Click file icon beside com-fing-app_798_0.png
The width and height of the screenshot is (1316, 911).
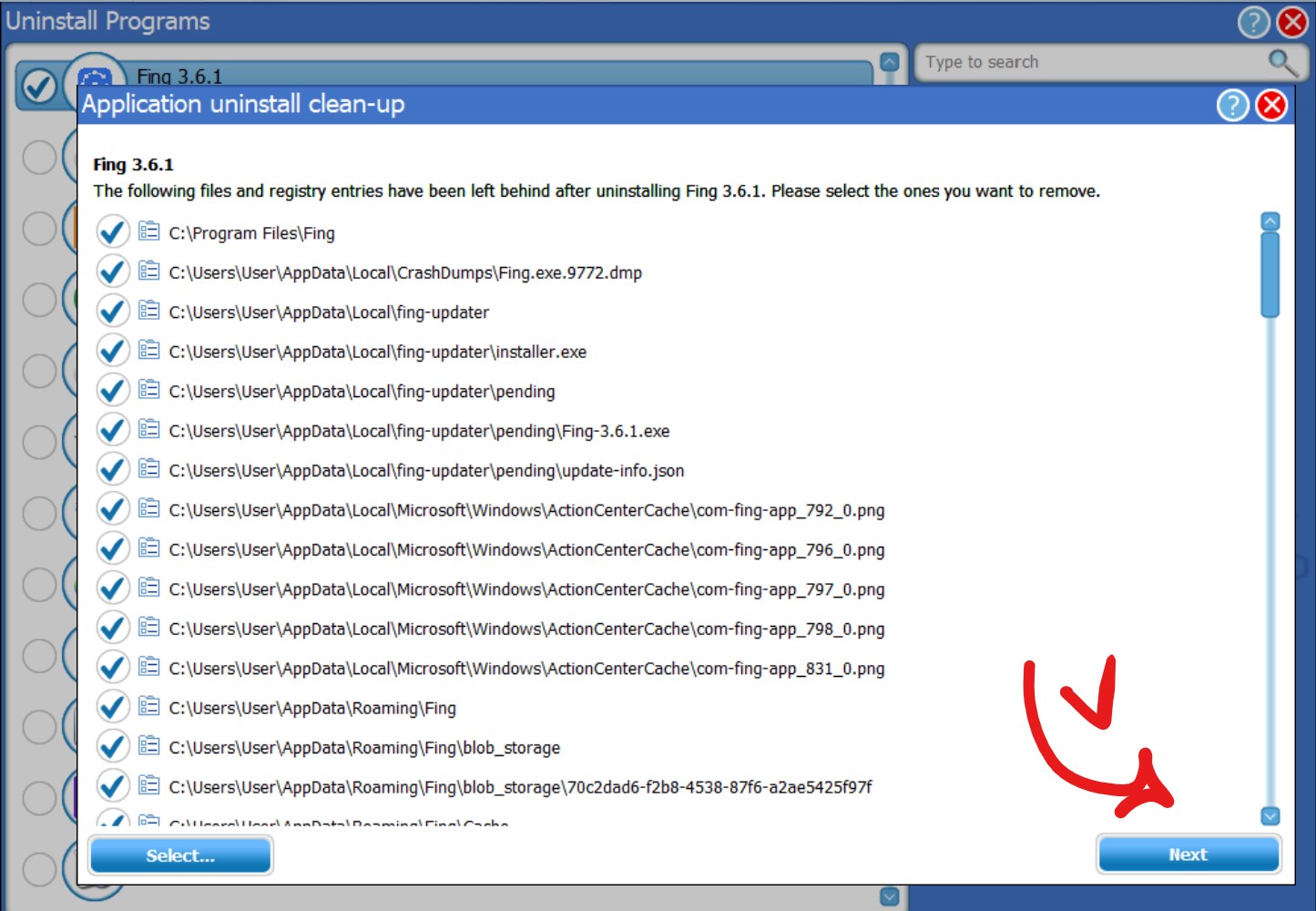[x=149, y=627]
